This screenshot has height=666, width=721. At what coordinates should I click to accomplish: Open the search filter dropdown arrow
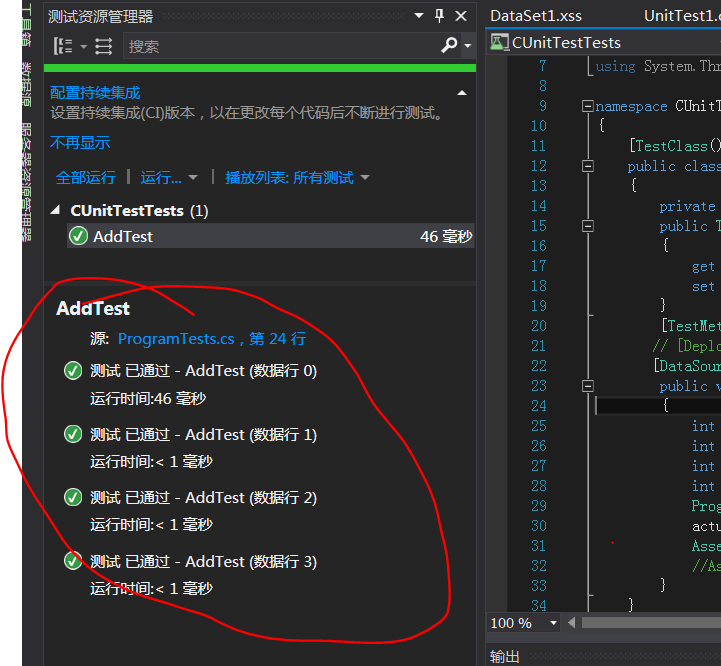pos(468,46)
